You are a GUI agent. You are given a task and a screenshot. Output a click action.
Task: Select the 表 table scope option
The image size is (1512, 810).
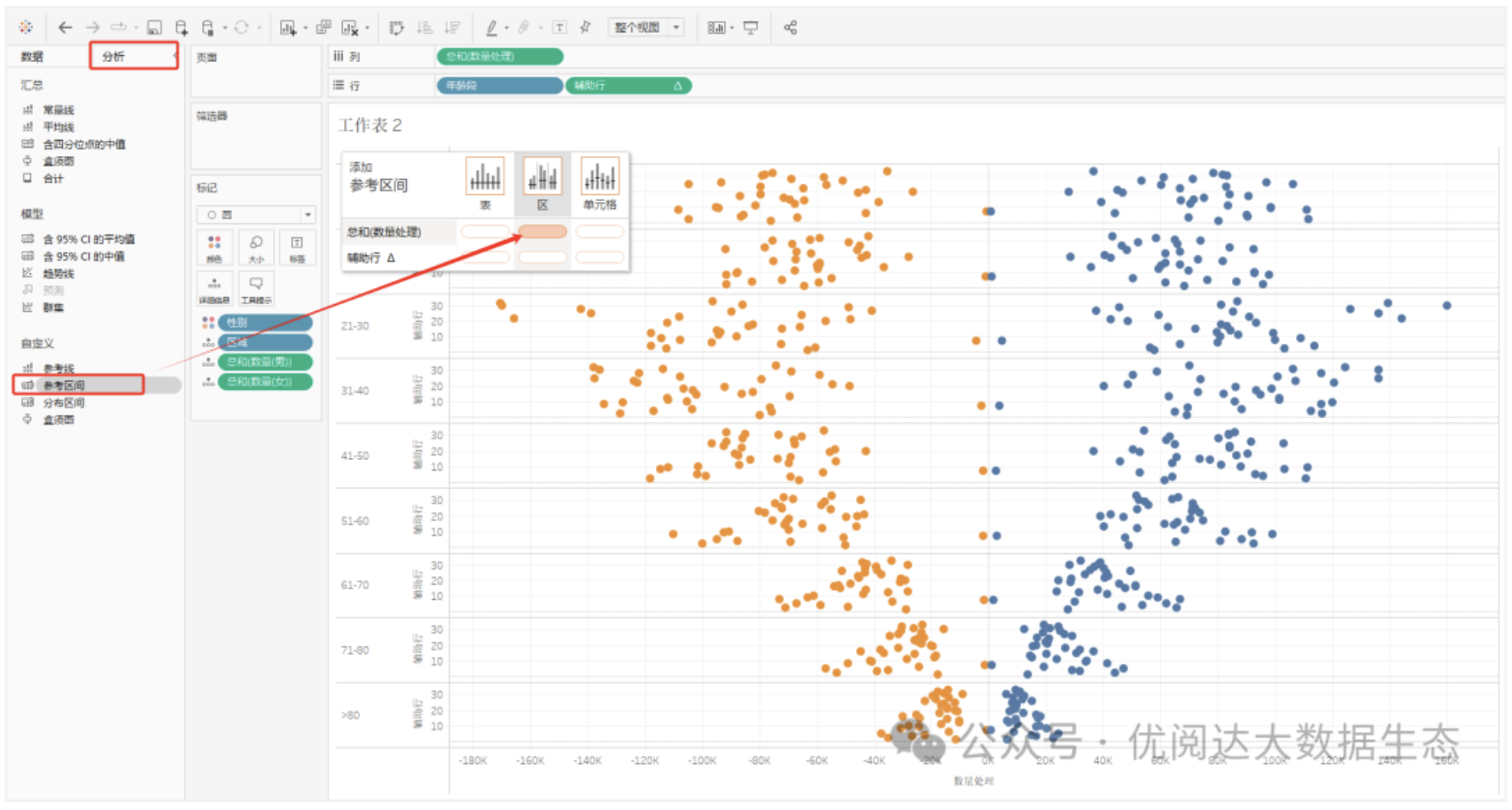tap(485, 183)
